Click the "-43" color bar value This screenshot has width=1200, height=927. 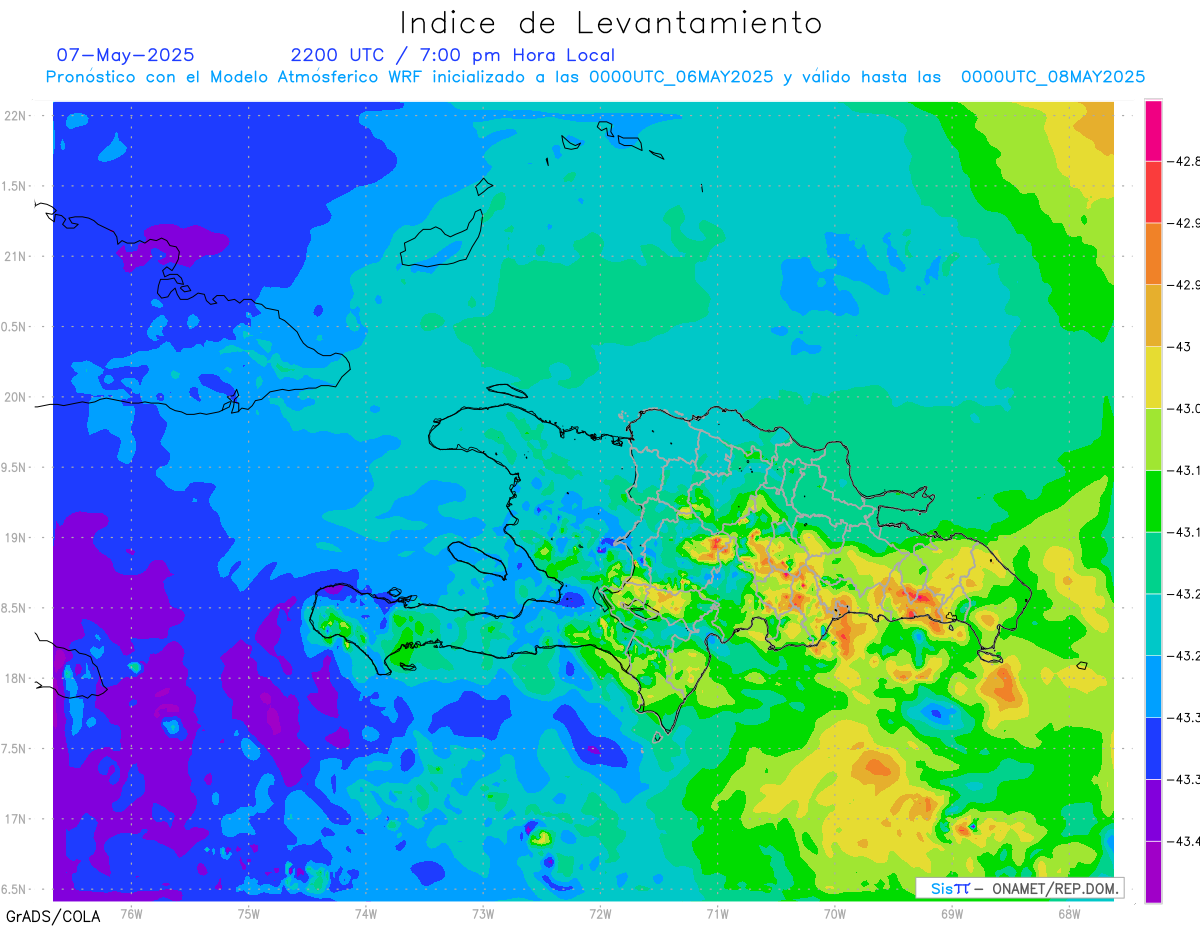[1181, 347]
